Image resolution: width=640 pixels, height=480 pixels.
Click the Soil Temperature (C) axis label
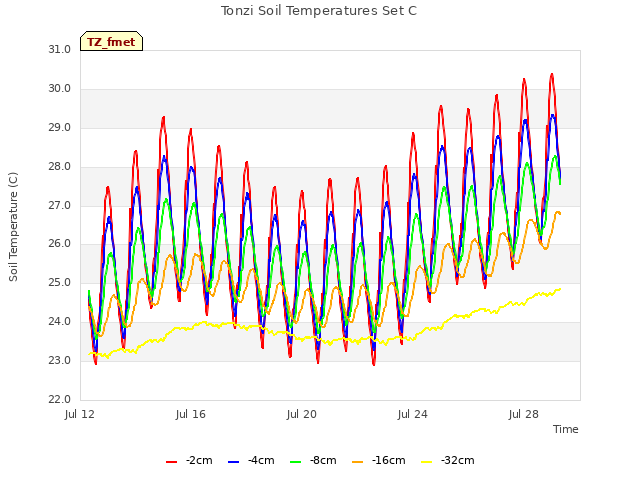coord(13,227)
